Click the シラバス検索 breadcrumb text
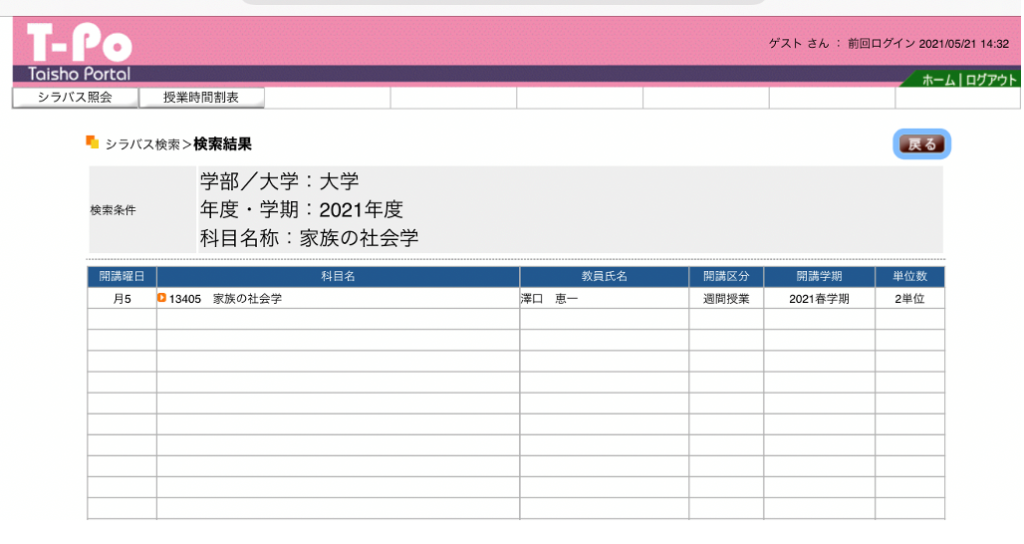The height and width of the screenshot is (544, 1024). (142, 145)
